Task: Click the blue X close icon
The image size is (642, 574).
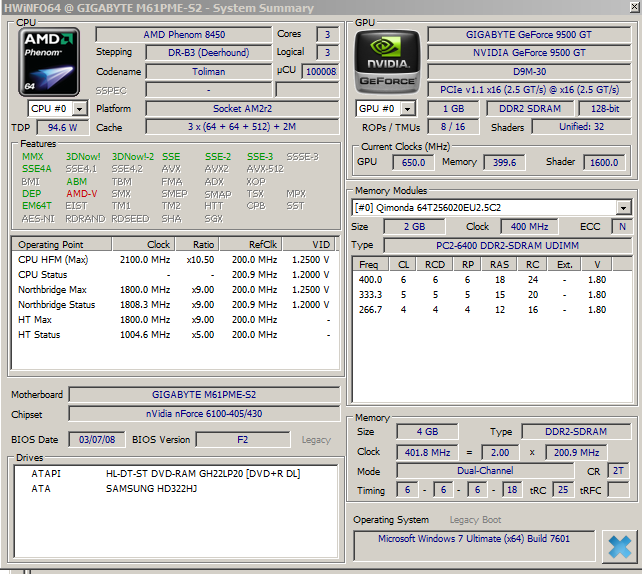Action: tap(619, 547)
